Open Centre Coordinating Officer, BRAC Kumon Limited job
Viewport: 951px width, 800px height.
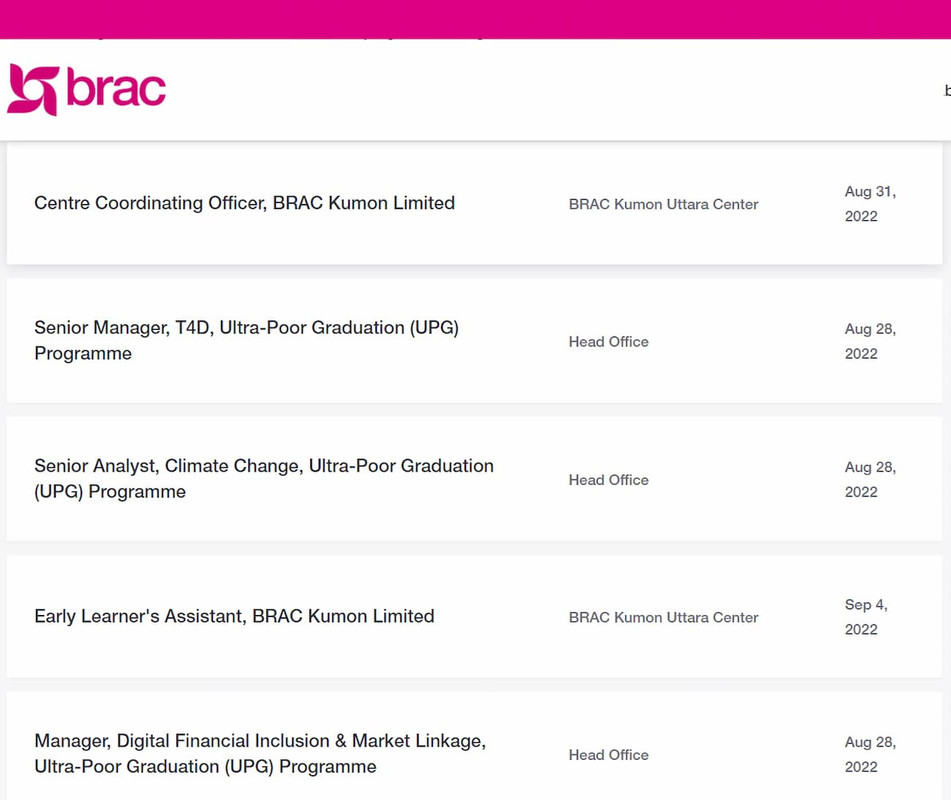point(244,203)
